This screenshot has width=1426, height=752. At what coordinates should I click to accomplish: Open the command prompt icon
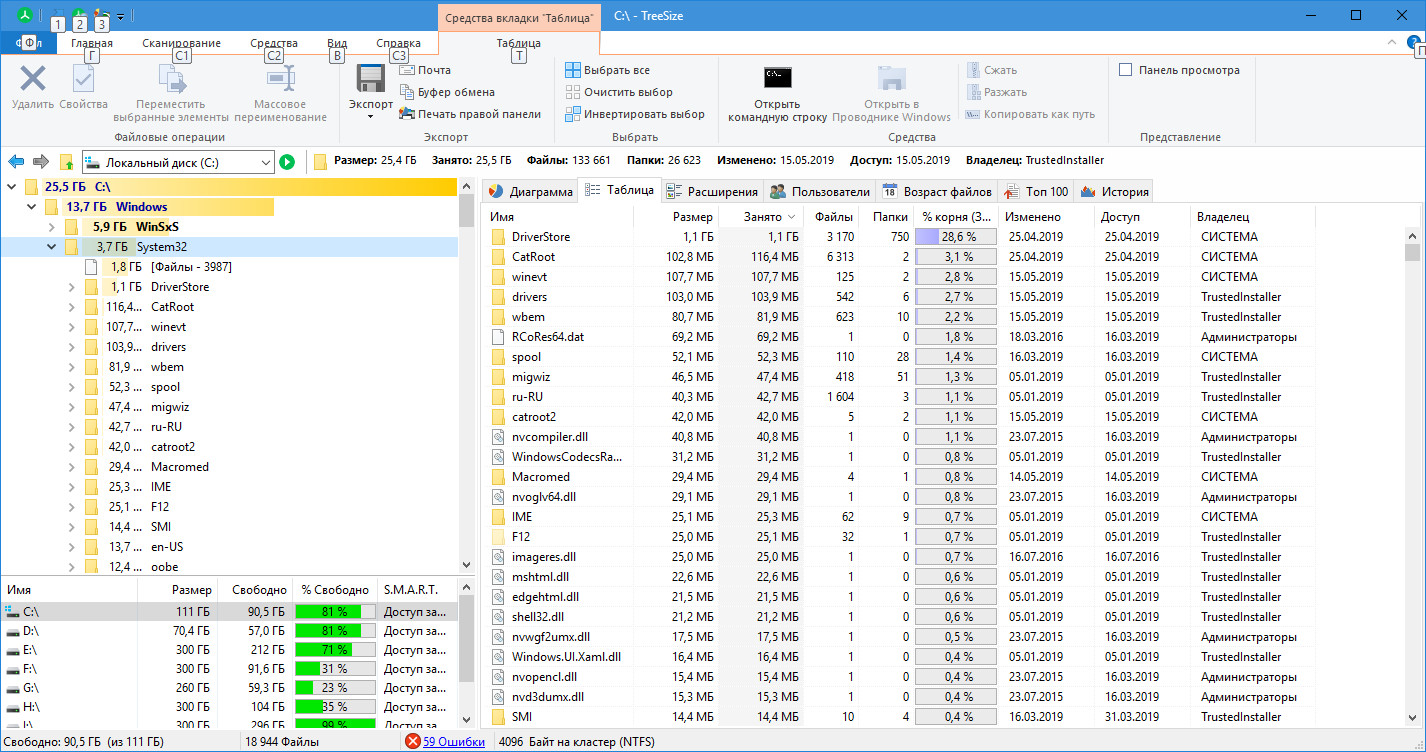click(777, 79)
